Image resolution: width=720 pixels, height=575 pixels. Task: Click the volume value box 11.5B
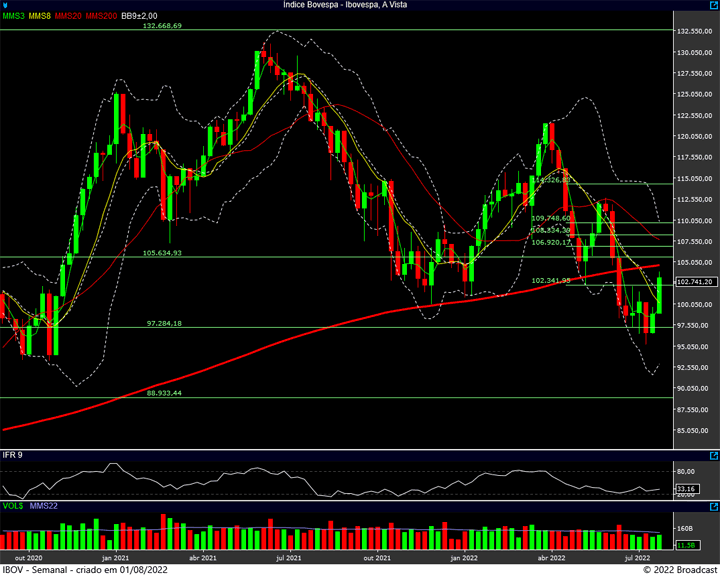[x=684, y=544]
